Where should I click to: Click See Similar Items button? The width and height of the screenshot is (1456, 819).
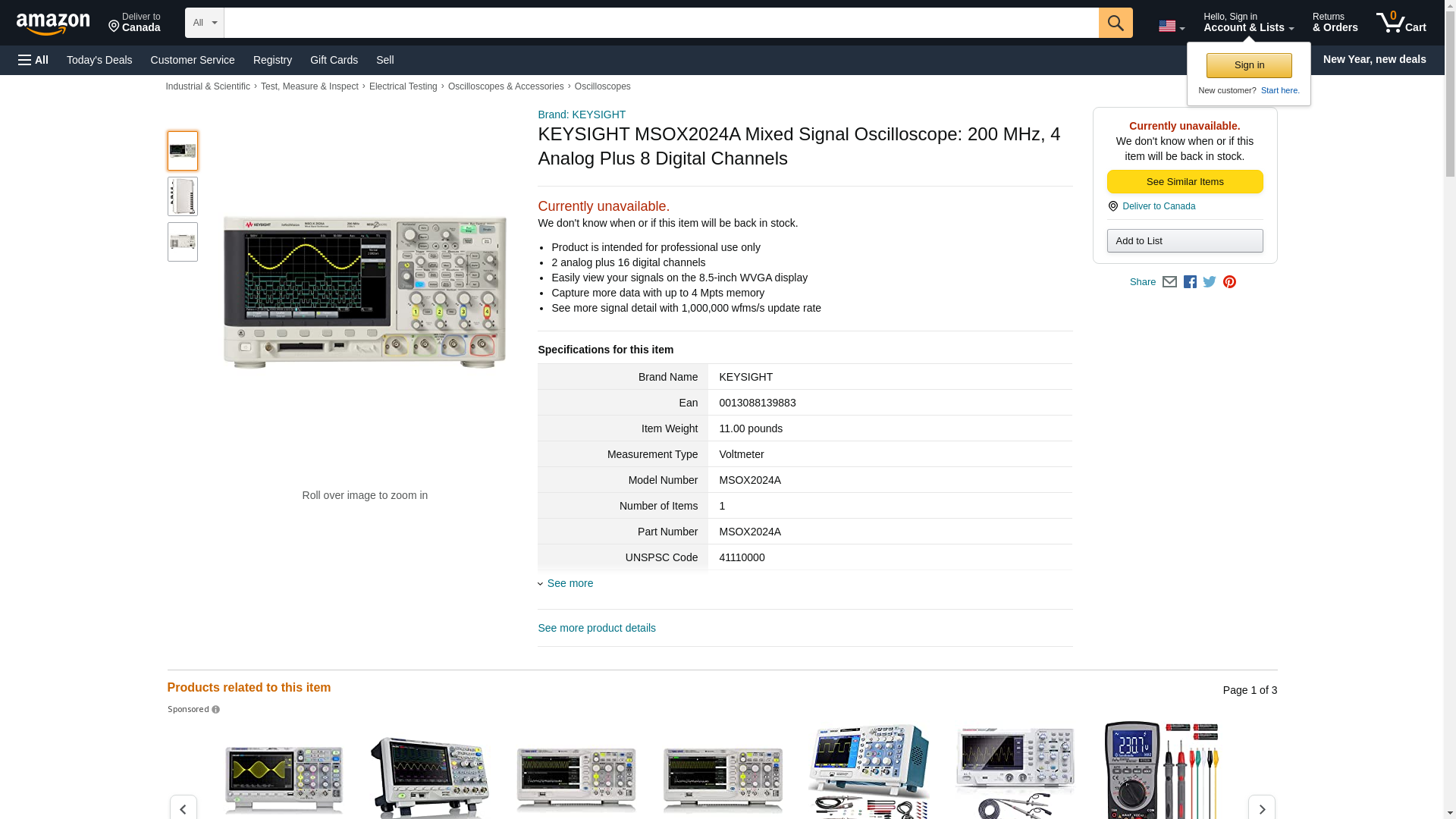1184,182
